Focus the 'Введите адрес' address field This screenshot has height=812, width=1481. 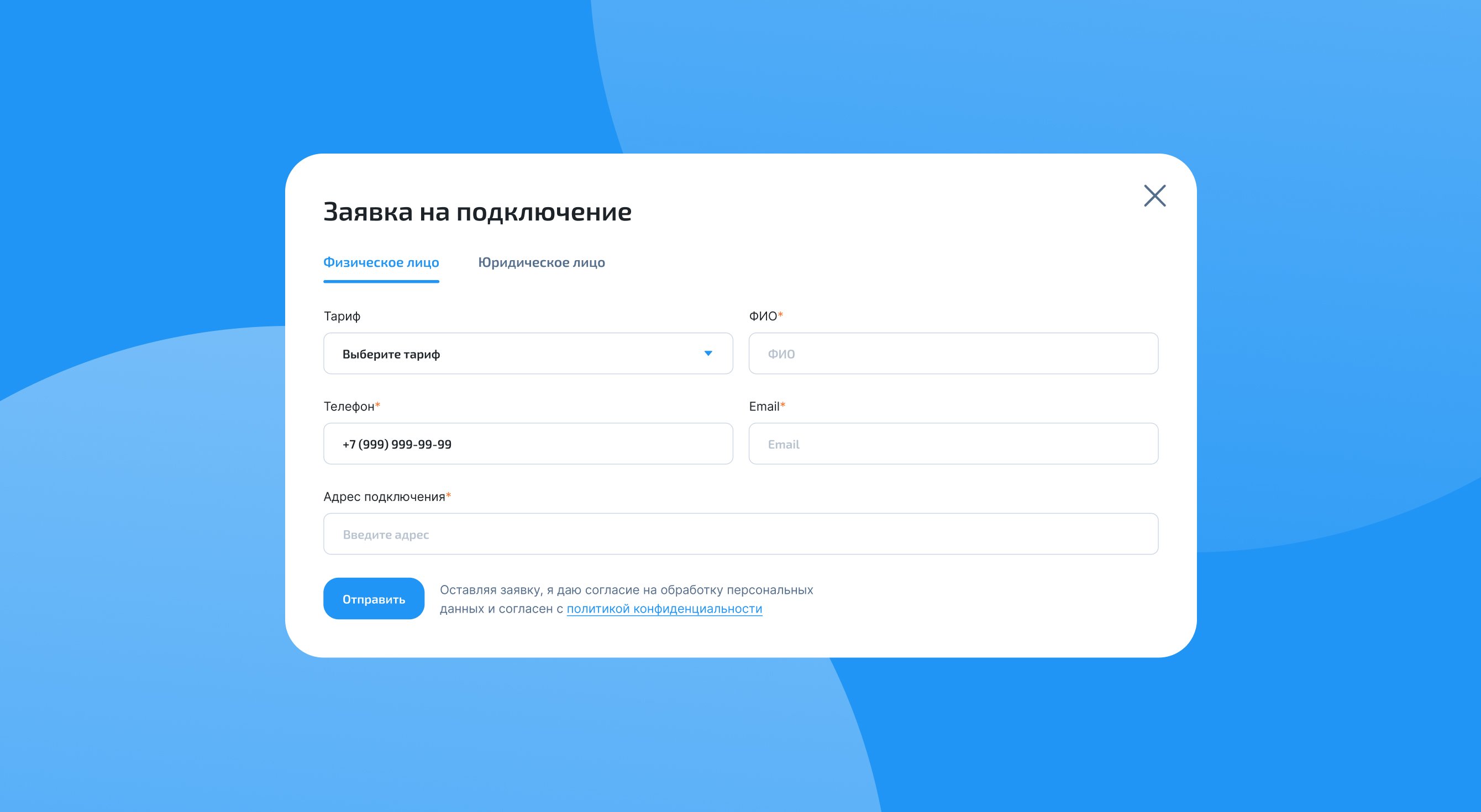[740, 534]
